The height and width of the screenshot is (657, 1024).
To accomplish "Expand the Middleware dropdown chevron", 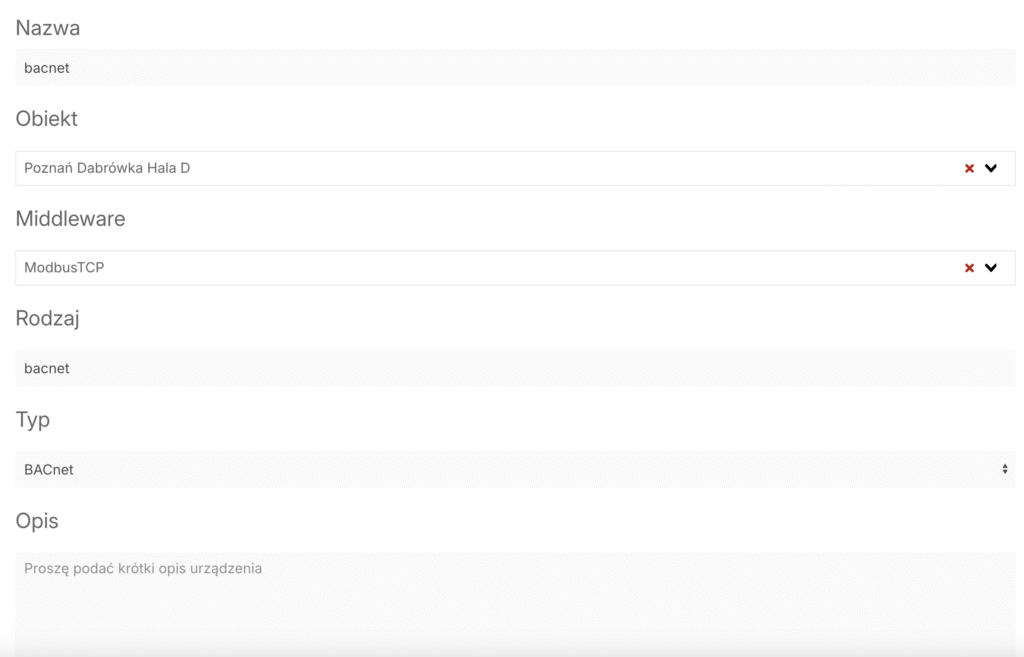I will click(x=991, y=268).
